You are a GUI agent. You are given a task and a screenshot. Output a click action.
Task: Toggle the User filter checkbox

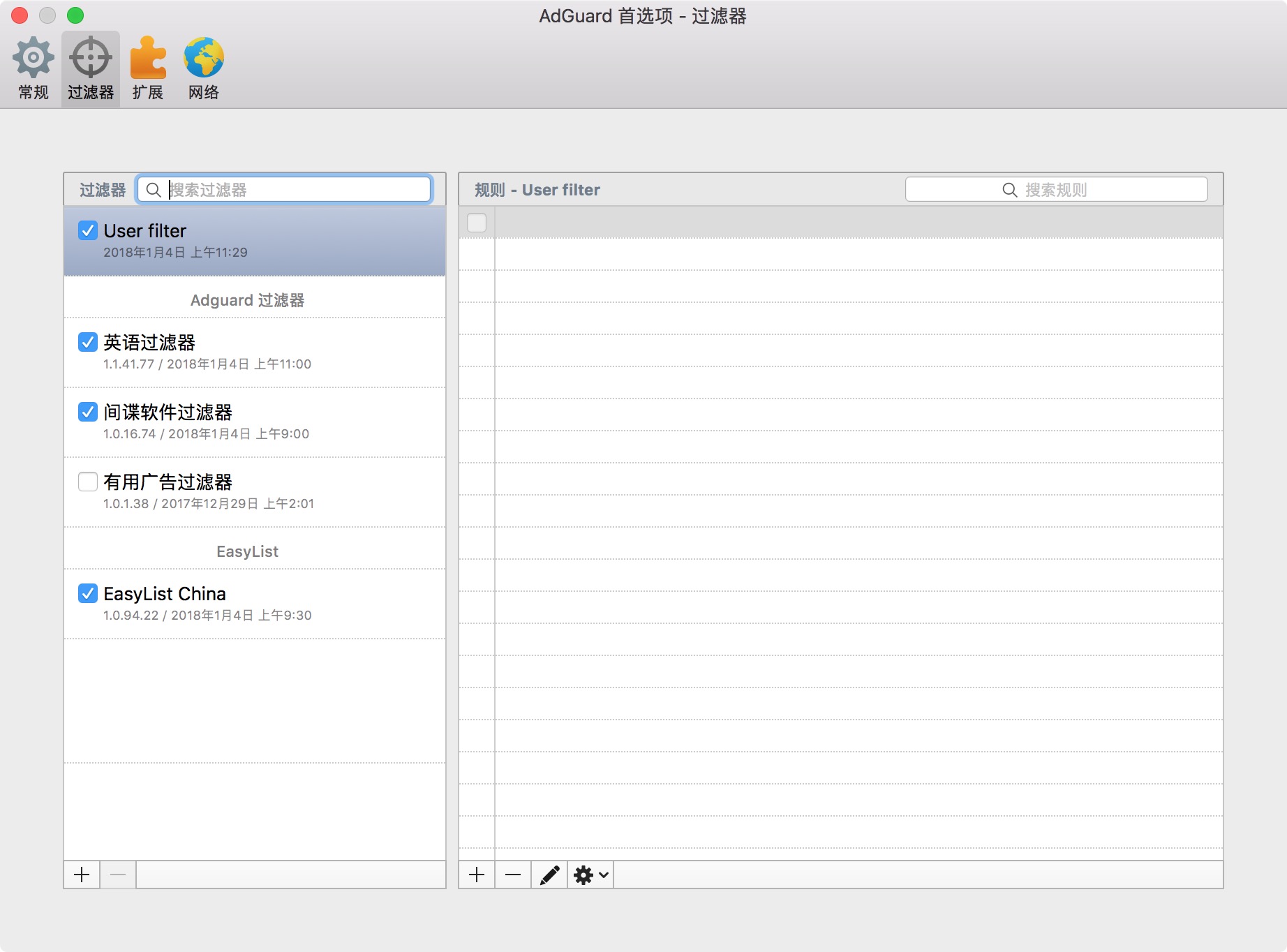[x=88, y=230]
